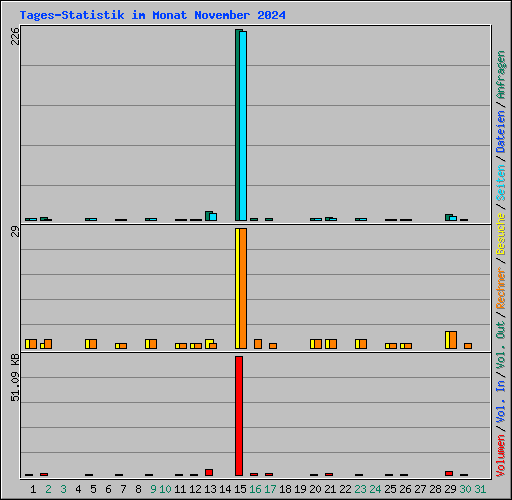
Task: Click the 226 y-axis maximum label
Action: click(x=15, y=36)
